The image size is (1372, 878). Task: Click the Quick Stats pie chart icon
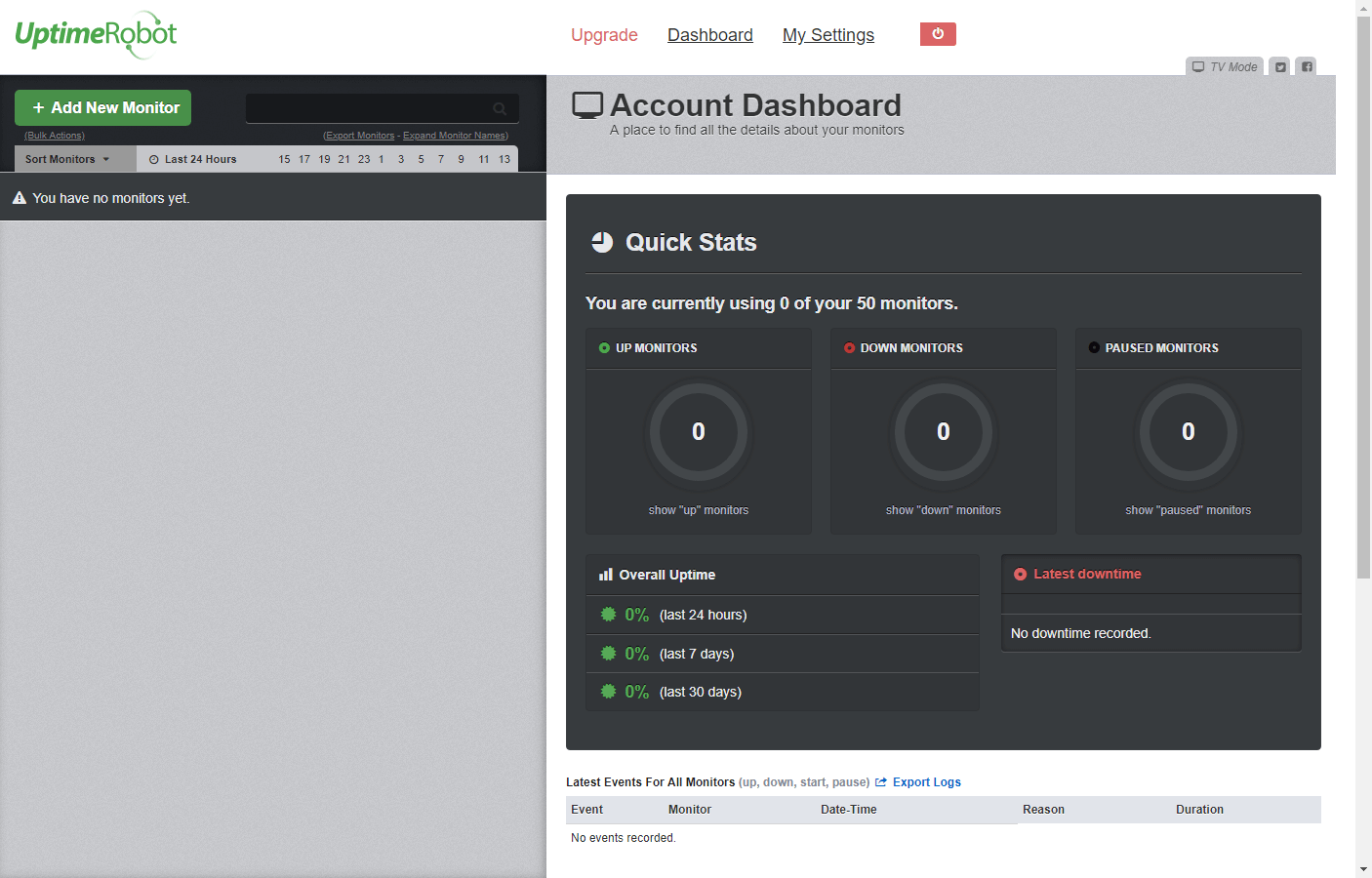coord(602,242)
